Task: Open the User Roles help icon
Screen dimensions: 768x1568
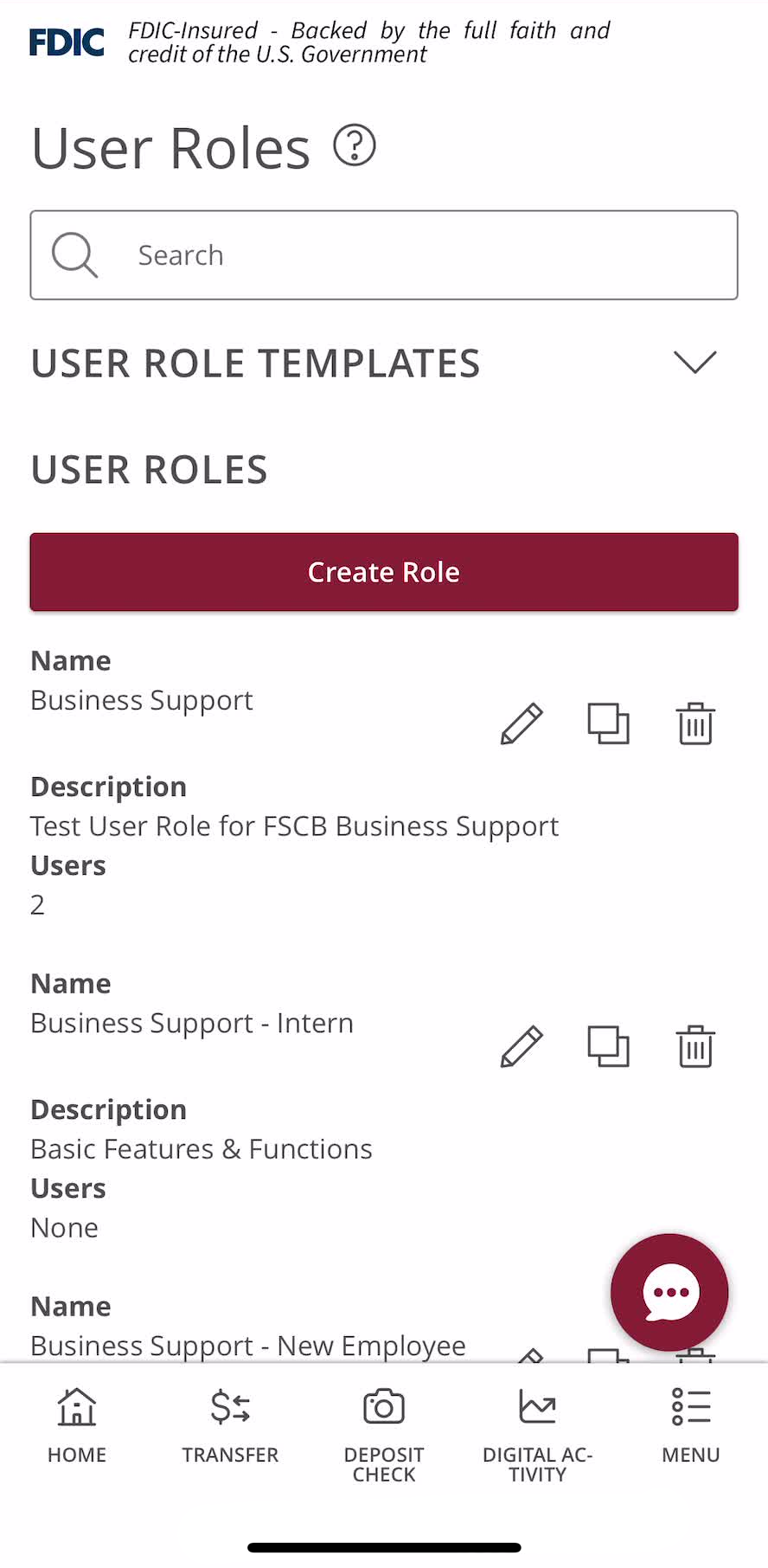Action: click(x=355, y=145)
